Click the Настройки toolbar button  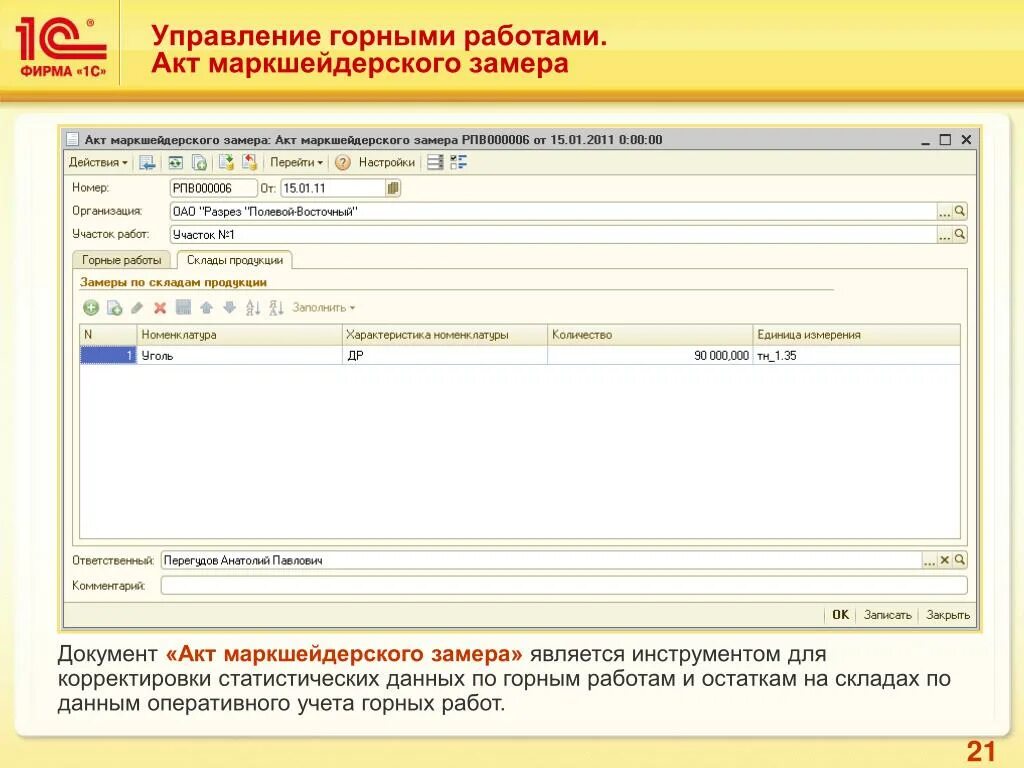click(387, 163)
